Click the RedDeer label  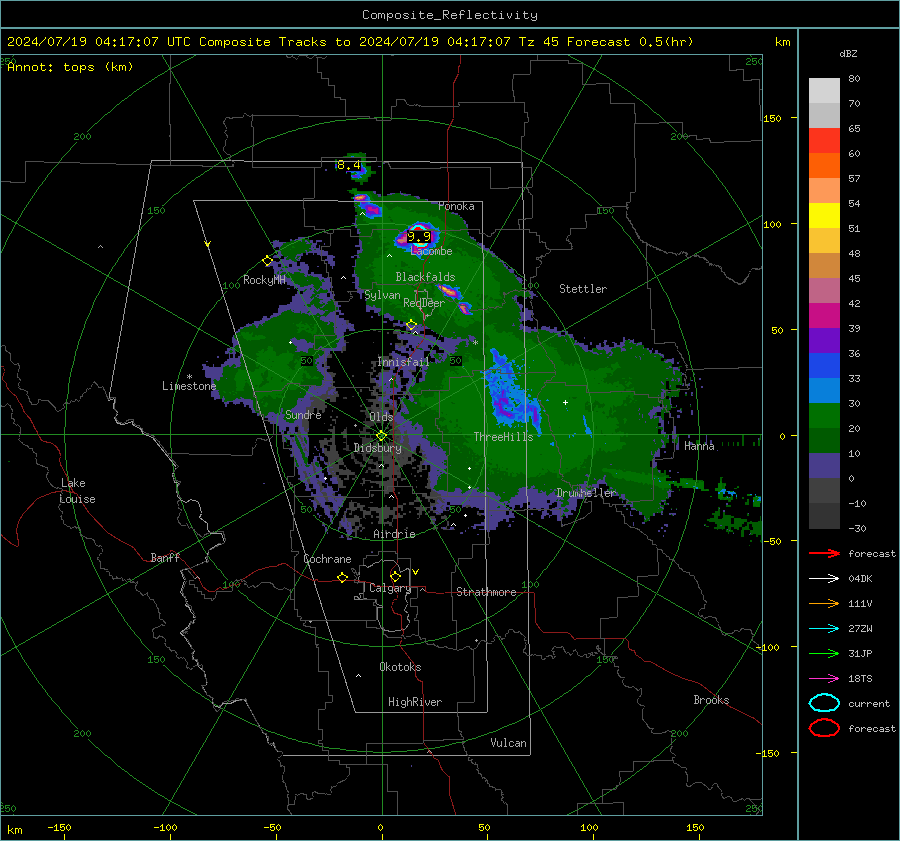424,303
